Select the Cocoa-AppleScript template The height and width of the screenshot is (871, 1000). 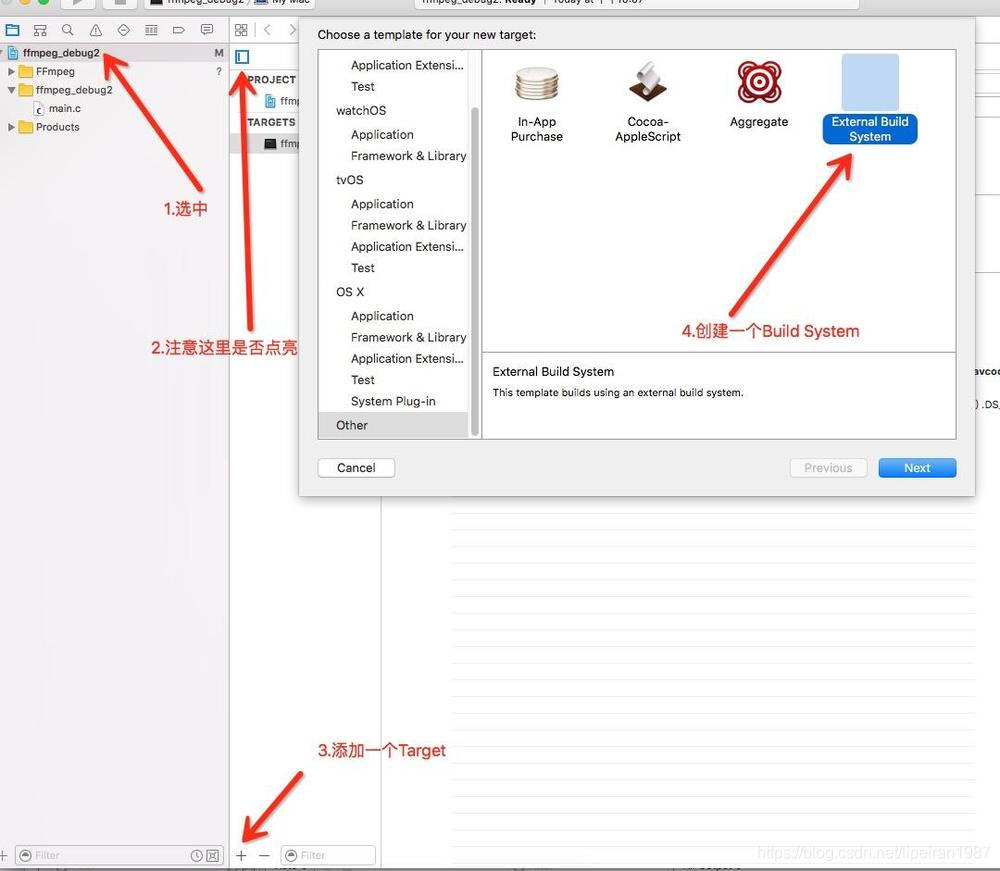click(647, 103)
